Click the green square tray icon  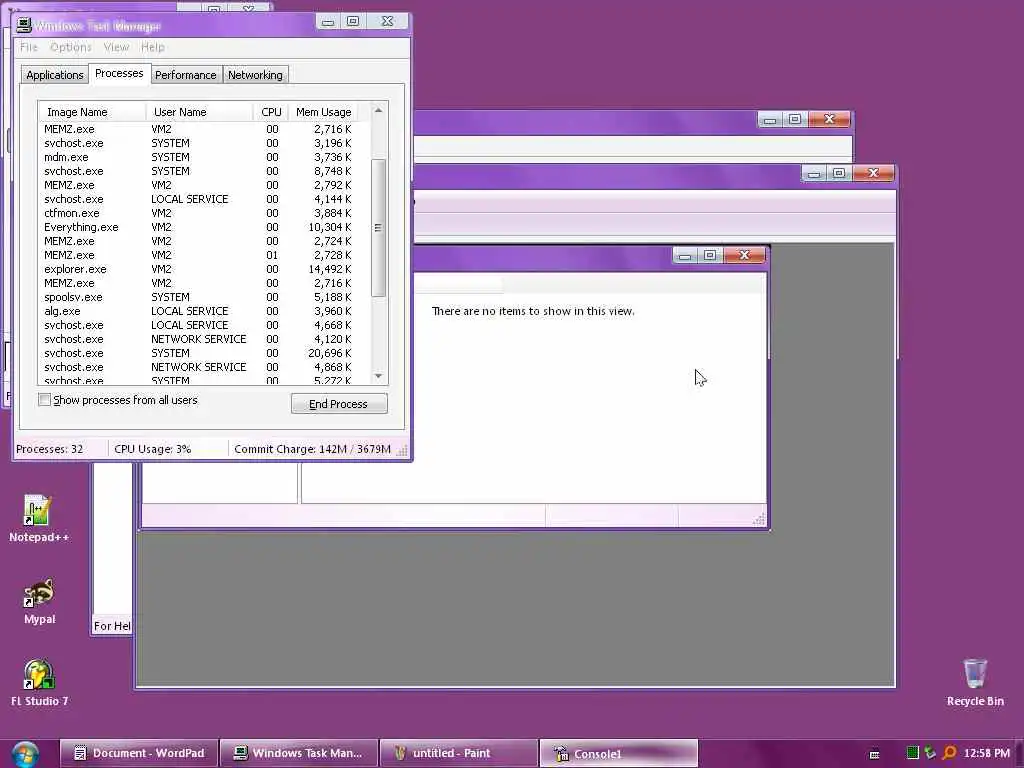click(x=913, y=753)
